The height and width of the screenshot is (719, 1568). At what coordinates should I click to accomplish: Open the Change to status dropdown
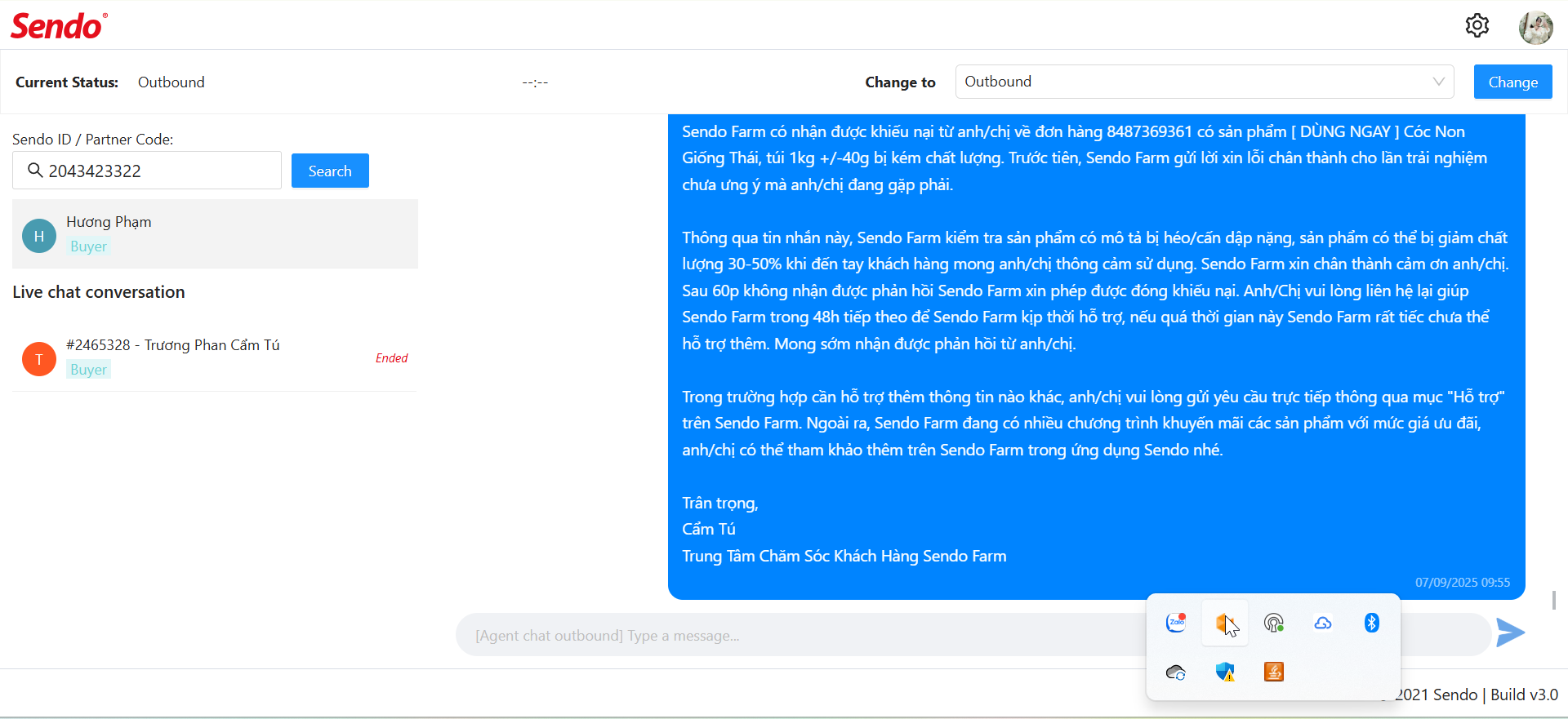(x=1205, y=82)
